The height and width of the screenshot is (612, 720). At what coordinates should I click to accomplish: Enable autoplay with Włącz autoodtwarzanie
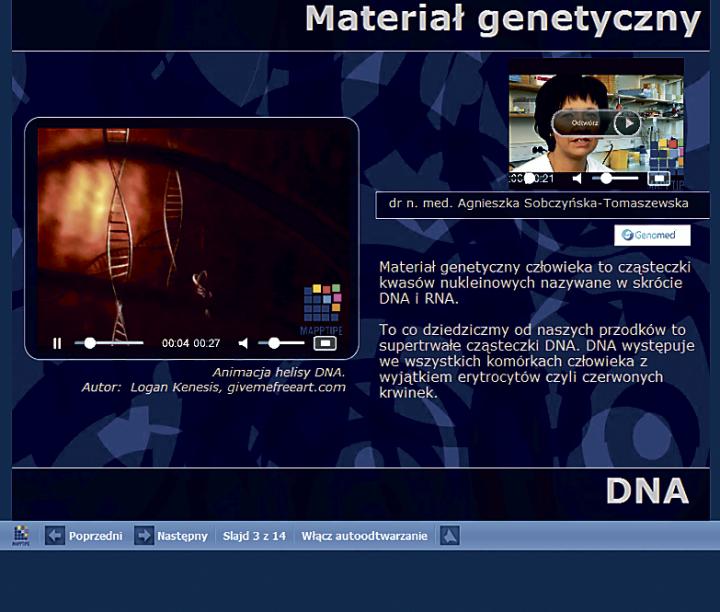(364, 536)
